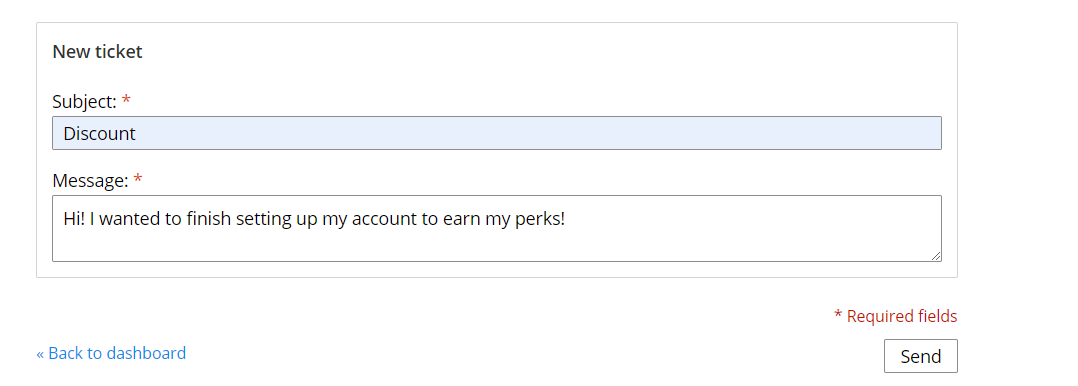Select the Message field label
The image size is (1078, 386).
pyautogui.click(x=90, y=180)
